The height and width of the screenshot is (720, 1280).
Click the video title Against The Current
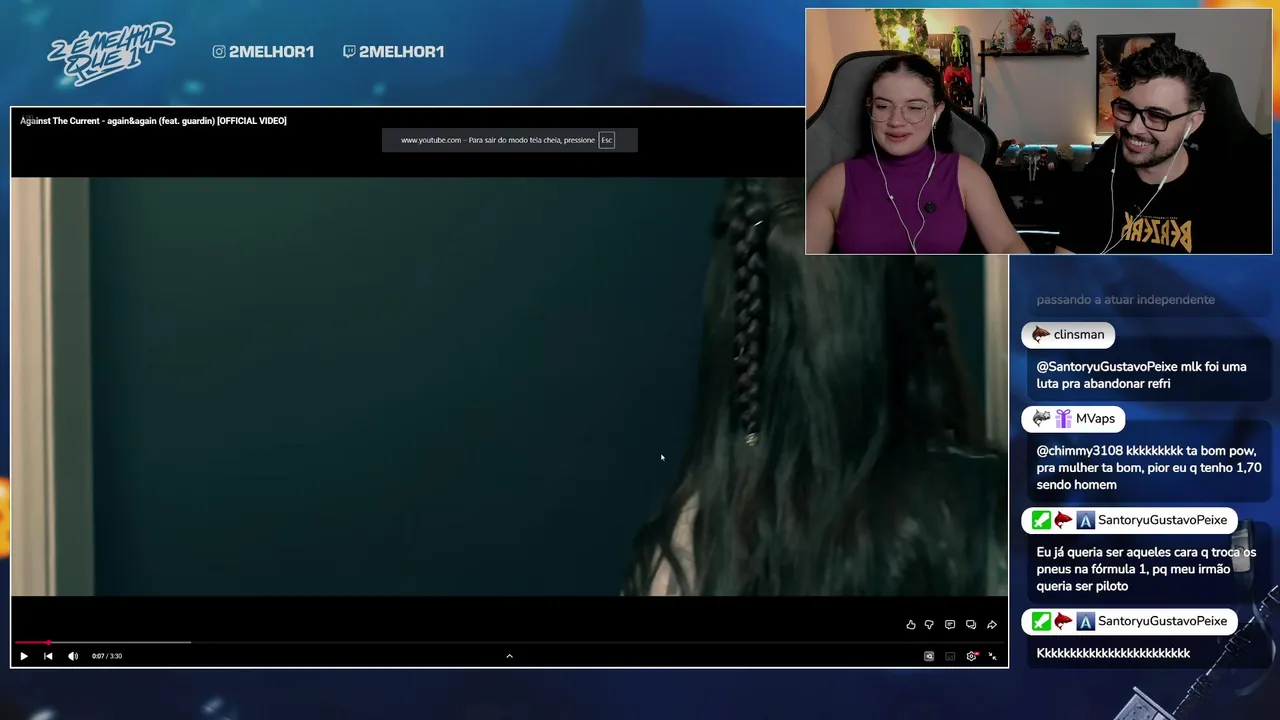tap(153, 121)
